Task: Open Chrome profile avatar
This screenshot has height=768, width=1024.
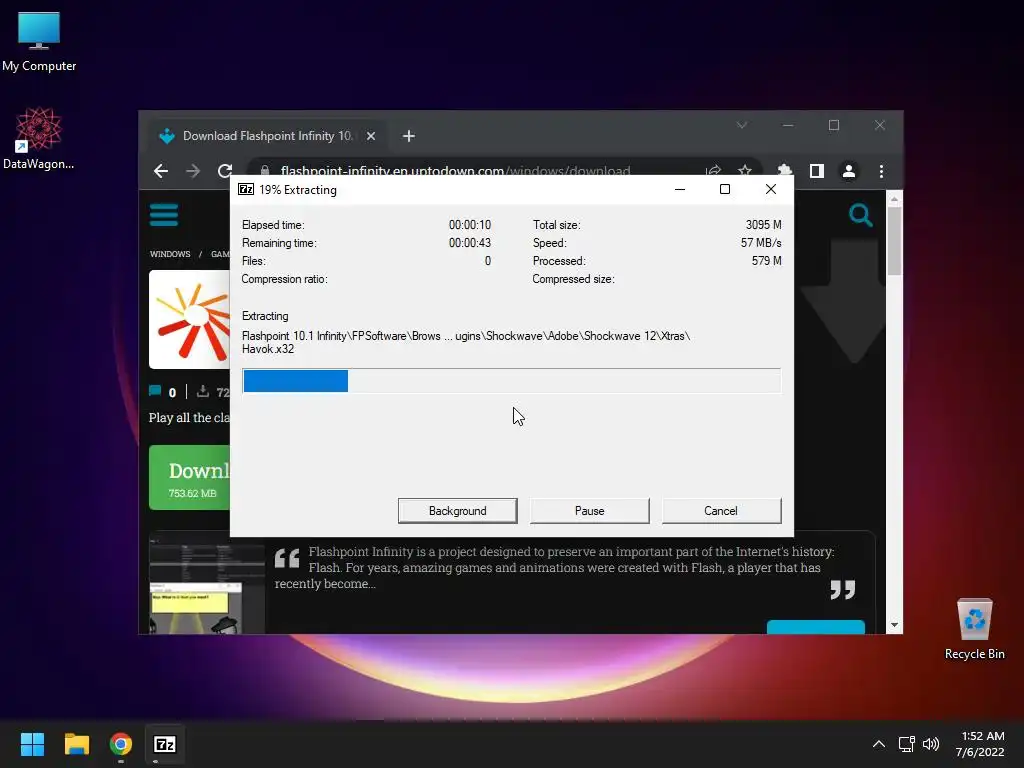Action: pos(848,171)
